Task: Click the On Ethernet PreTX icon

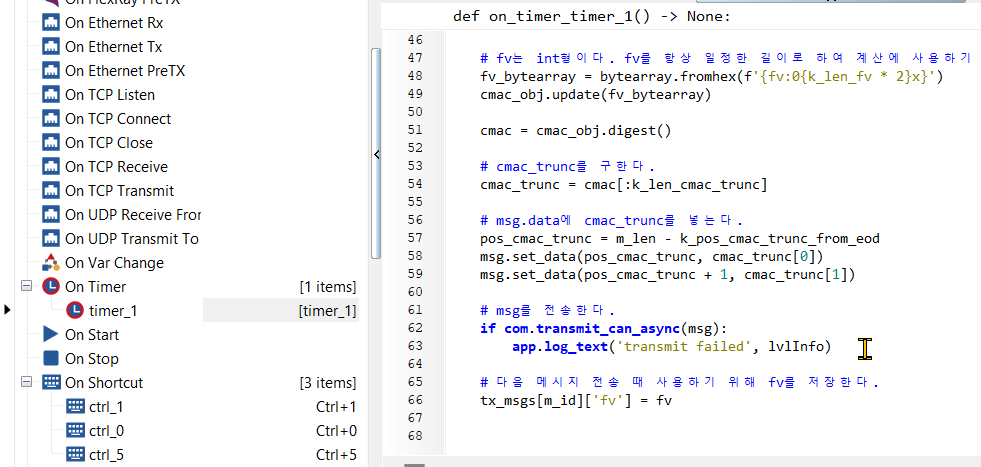Action: (x=51, y=71)
